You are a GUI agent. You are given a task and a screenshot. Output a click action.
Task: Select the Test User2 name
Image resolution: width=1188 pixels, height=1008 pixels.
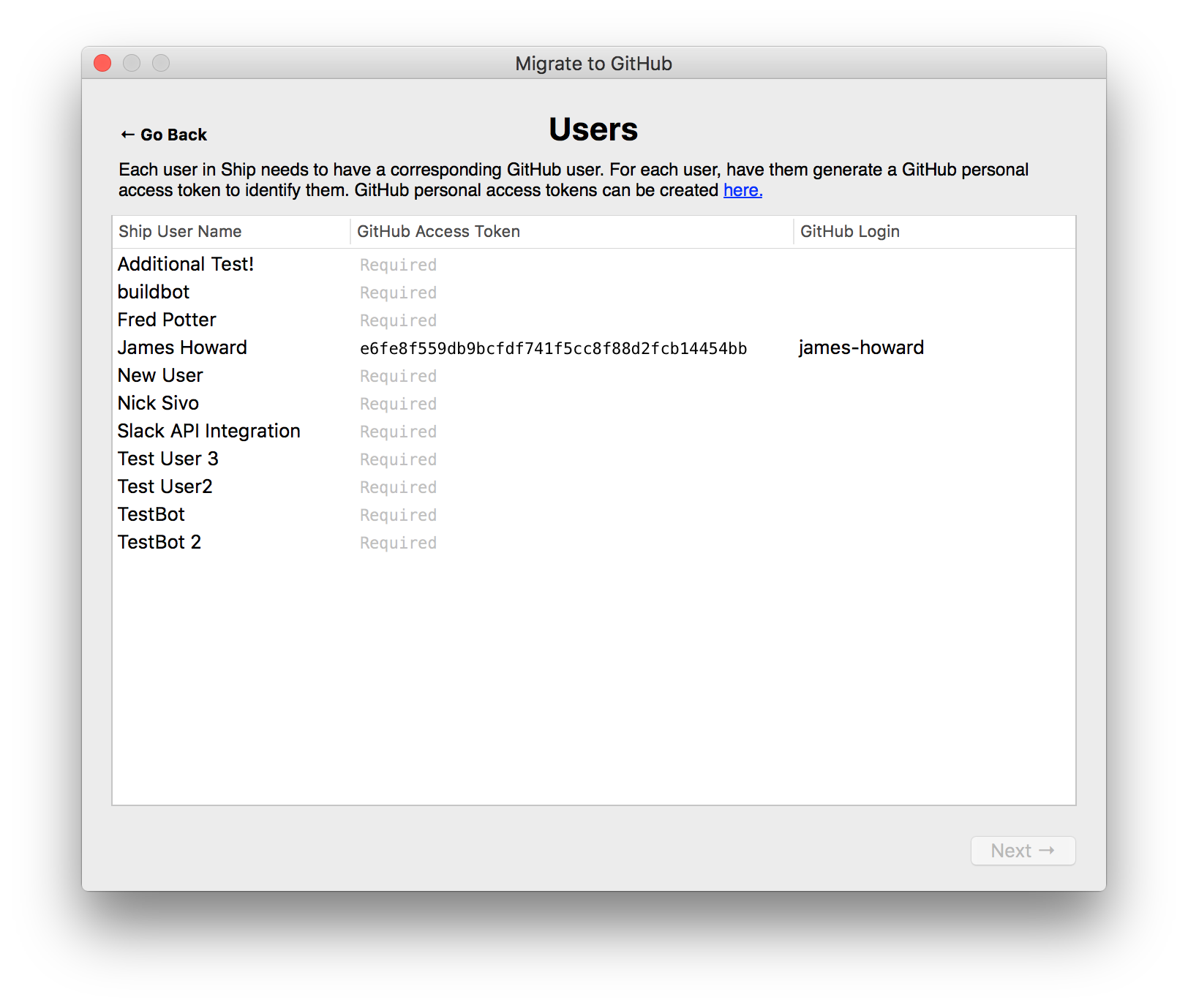[x=165, y=486]
